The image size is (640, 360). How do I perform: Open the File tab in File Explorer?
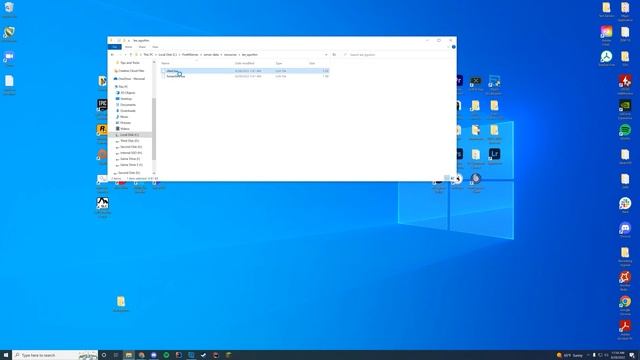115,47
